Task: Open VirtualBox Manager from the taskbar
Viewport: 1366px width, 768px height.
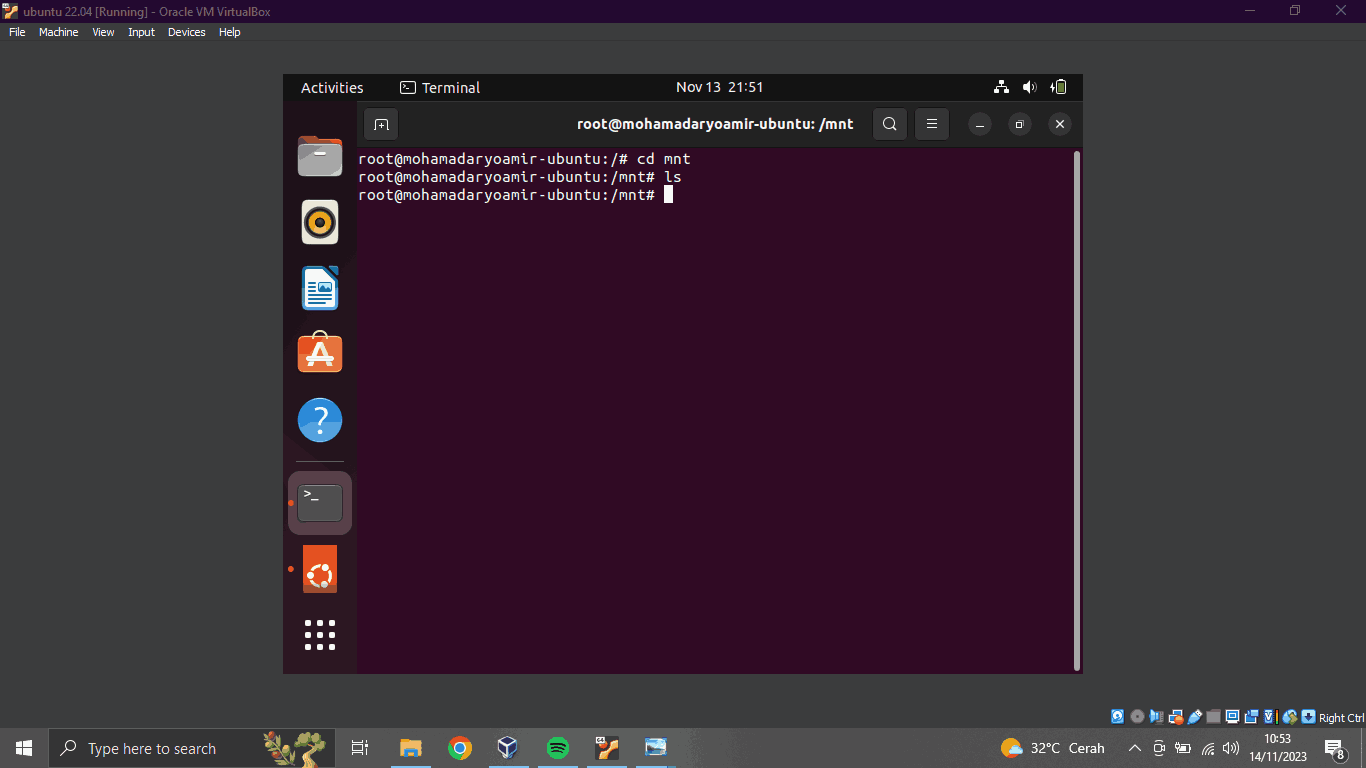Action: (x=508, y=748)
